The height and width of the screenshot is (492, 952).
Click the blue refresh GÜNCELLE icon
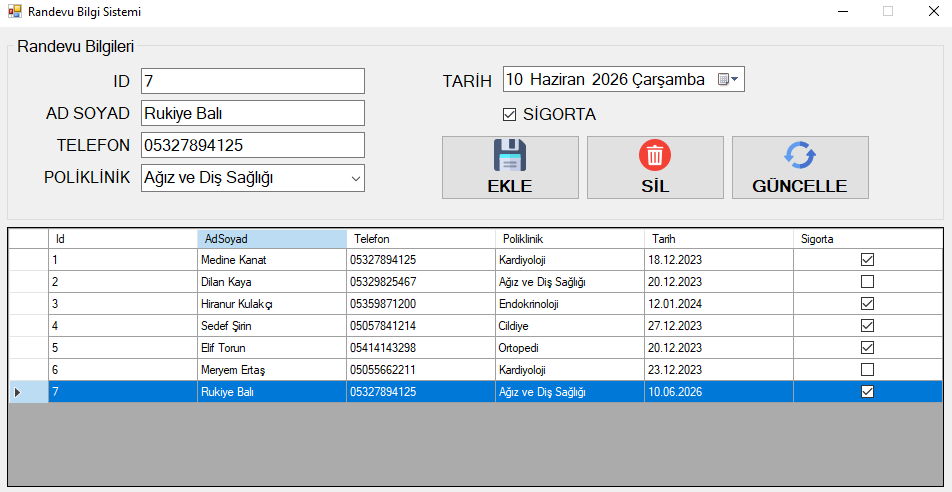coord(800,155)
